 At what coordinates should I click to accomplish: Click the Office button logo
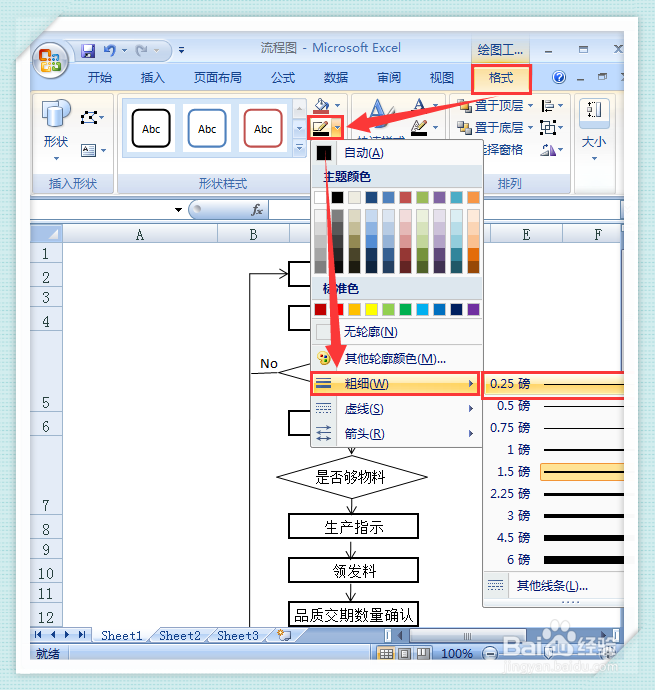tap(50, 60)
